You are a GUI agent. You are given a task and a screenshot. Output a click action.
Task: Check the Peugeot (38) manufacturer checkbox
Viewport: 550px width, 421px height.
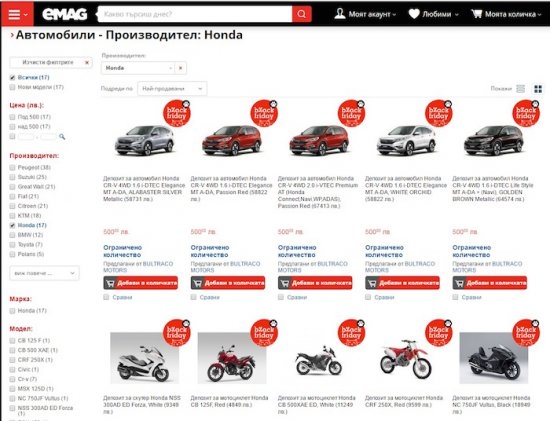(x=12, y=168)
